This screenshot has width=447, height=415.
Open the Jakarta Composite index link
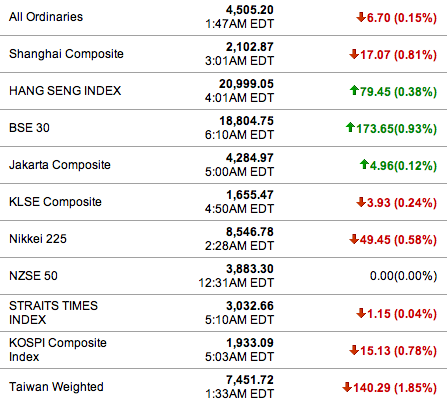[x=60, y=165]
